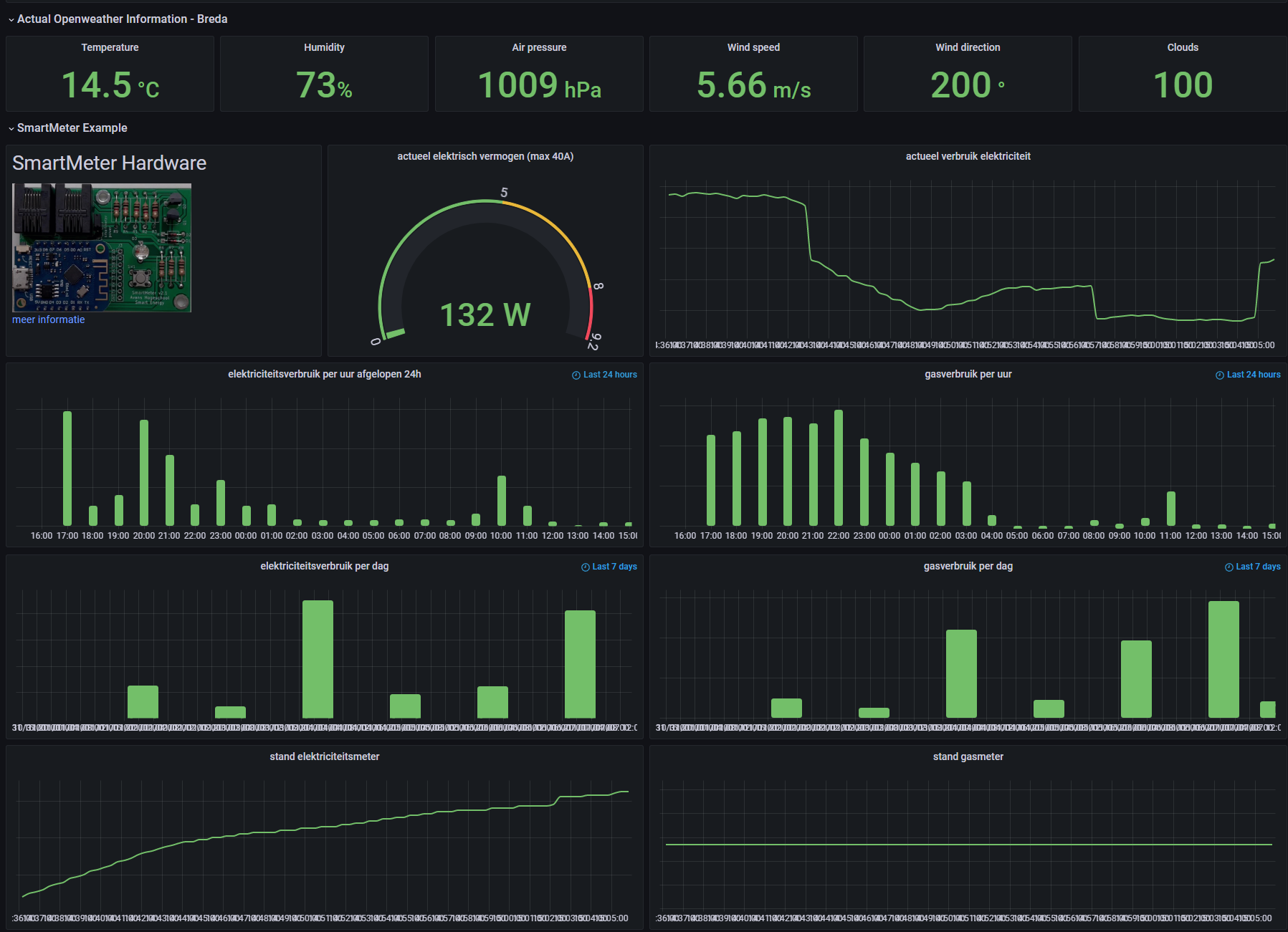This screenshot has height=932, width=1288.
Task: Click clock icon on gasverbruik per uur panel
Action: pyautogui.click(x=1219, y=375)
